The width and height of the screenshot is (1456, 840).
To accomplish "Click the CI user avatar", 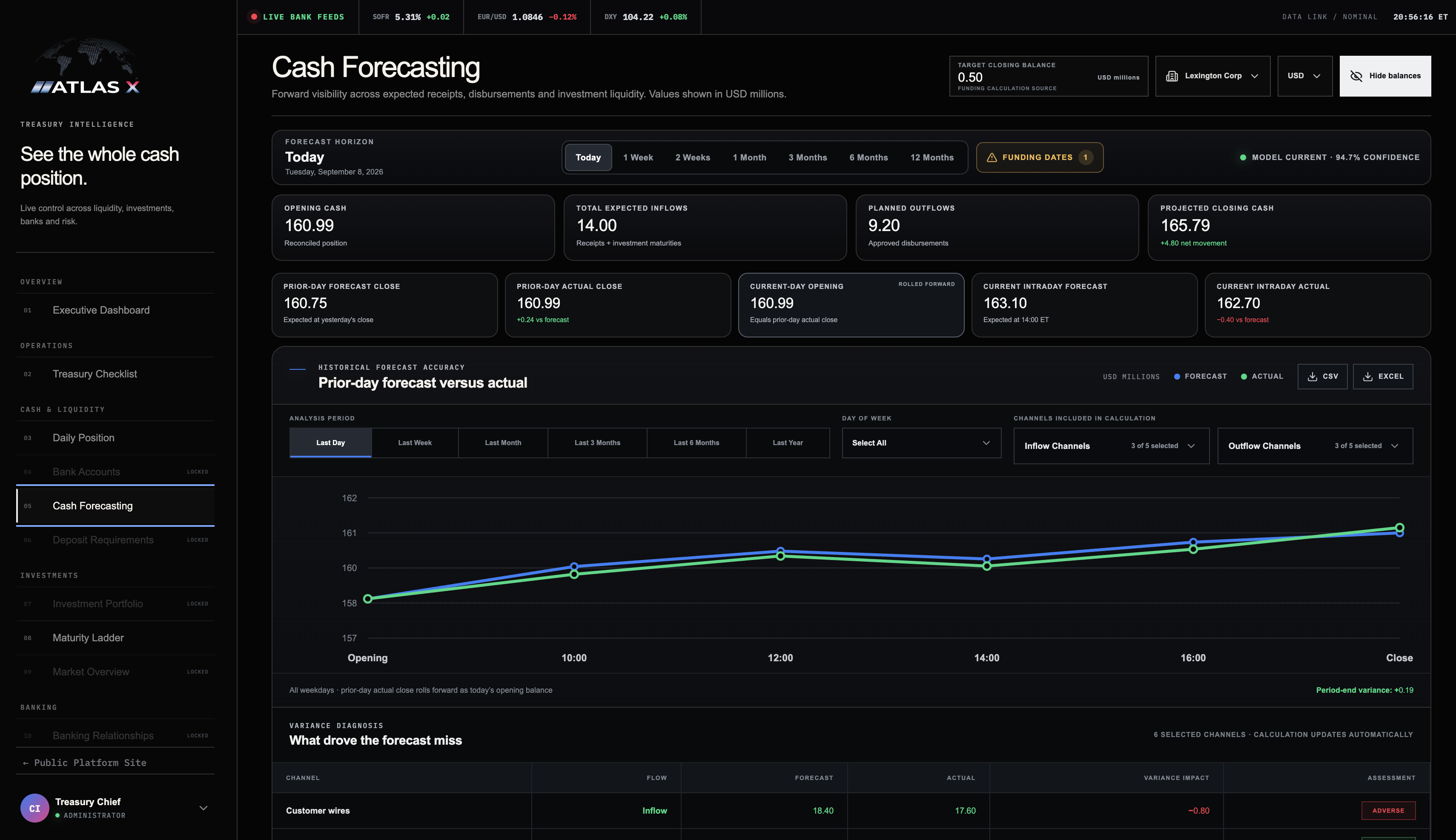I will (34, 808).
